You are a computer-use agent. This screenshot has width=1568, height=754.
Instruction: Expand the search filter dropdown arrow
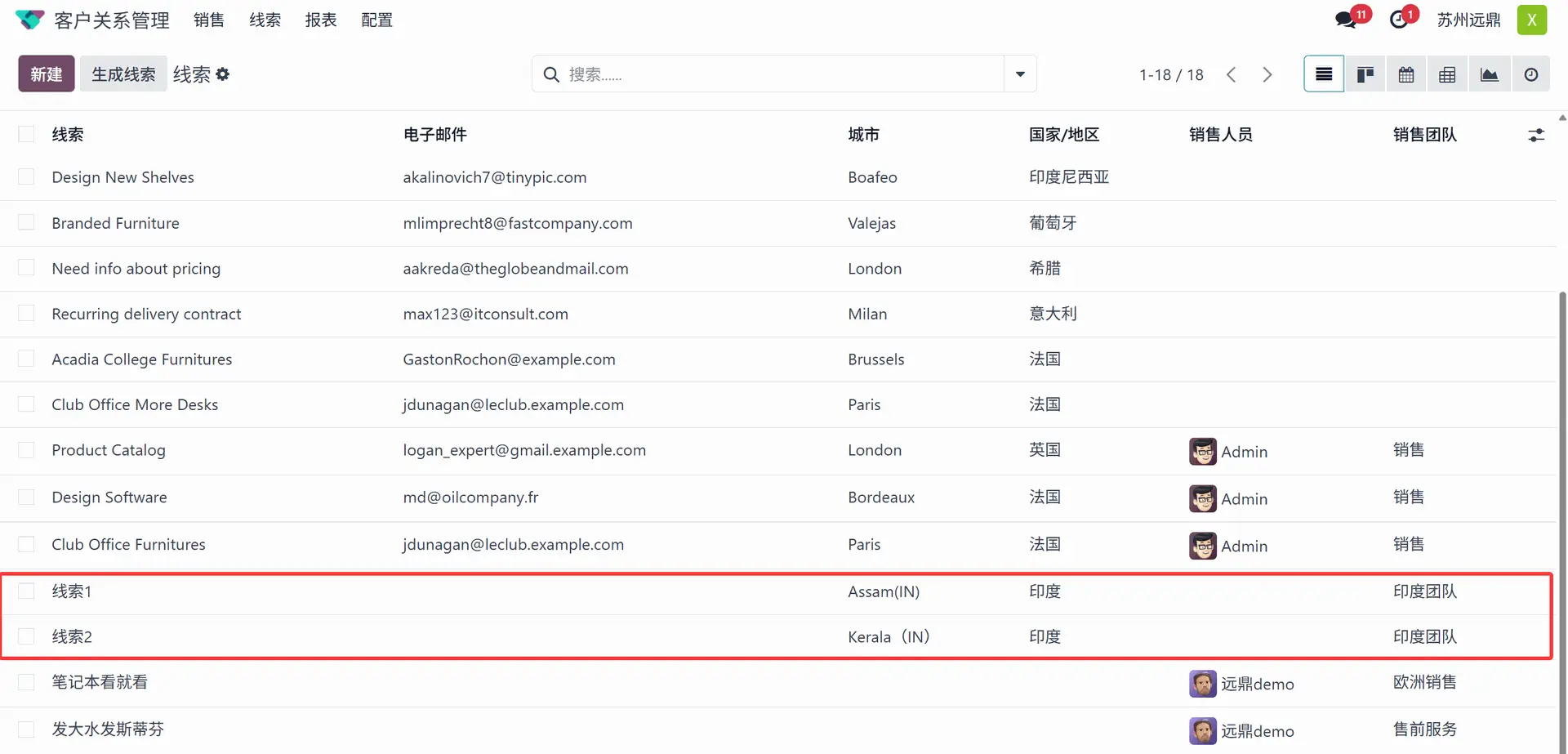click(x=1020, y=74)
